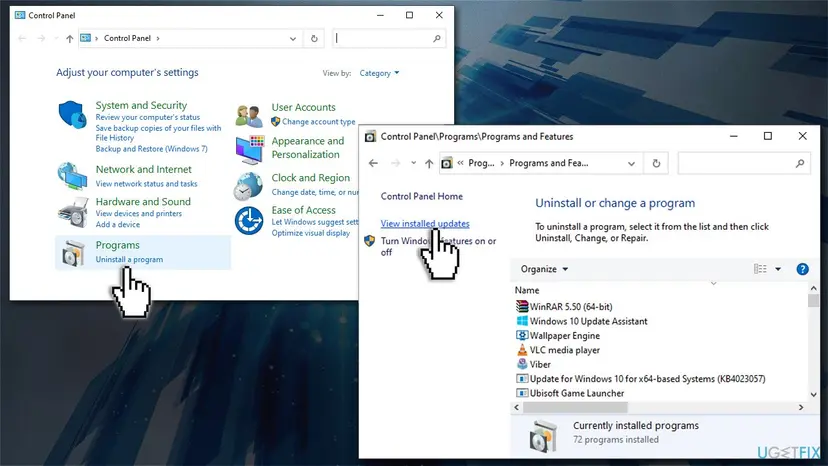Open the Programs category heading
The image size is (828, 466).
117,245
